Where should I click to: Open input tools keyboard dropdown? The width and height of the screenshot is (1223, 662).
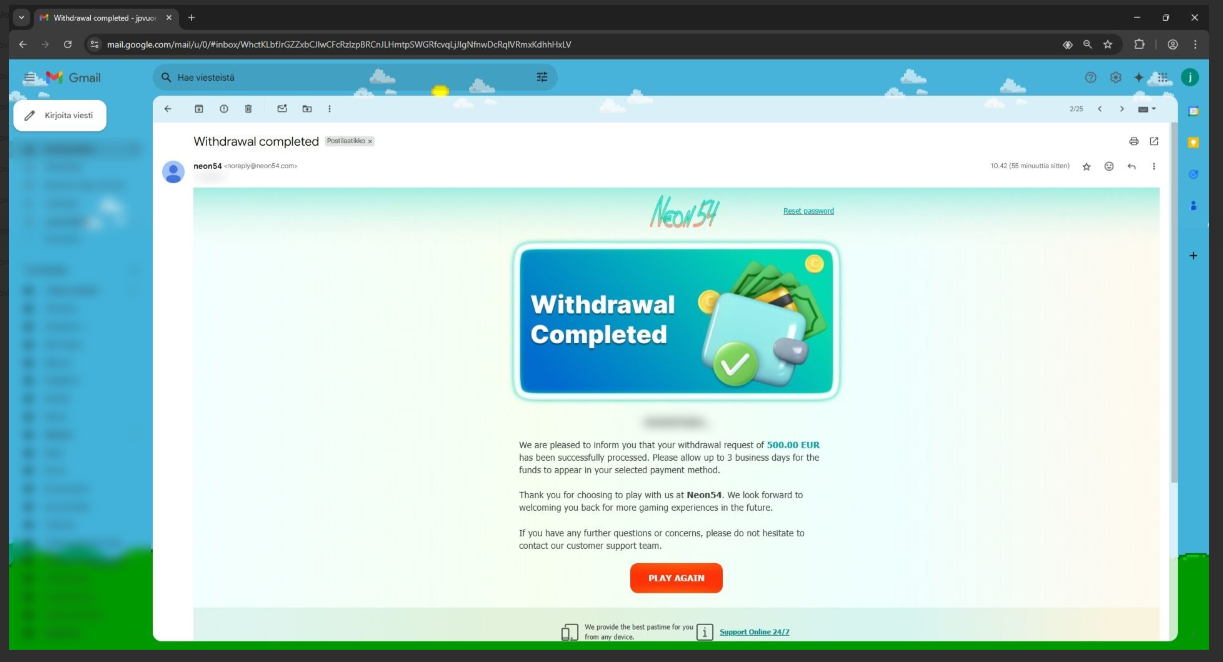click(1147, 109)
